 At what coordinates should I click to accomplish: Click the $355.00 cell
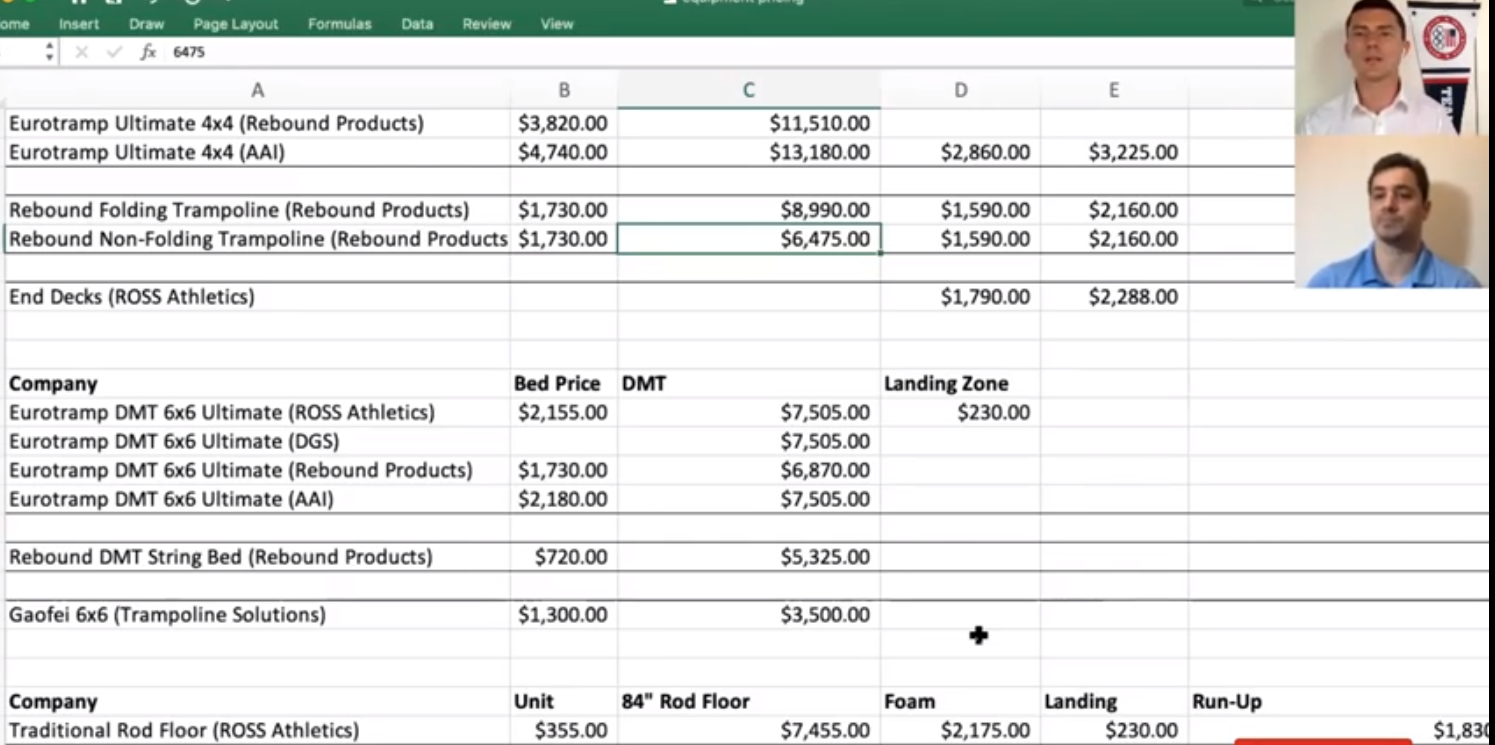[564, 731]
